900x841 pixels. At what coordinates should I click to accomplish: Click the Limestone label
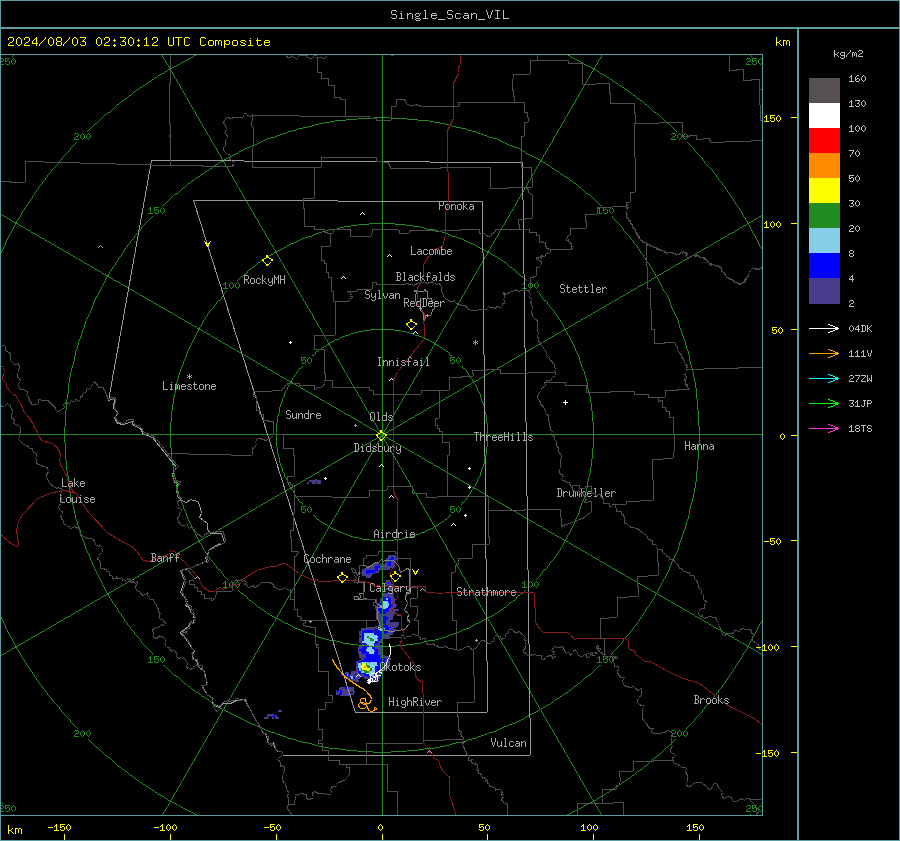(189, 386)
